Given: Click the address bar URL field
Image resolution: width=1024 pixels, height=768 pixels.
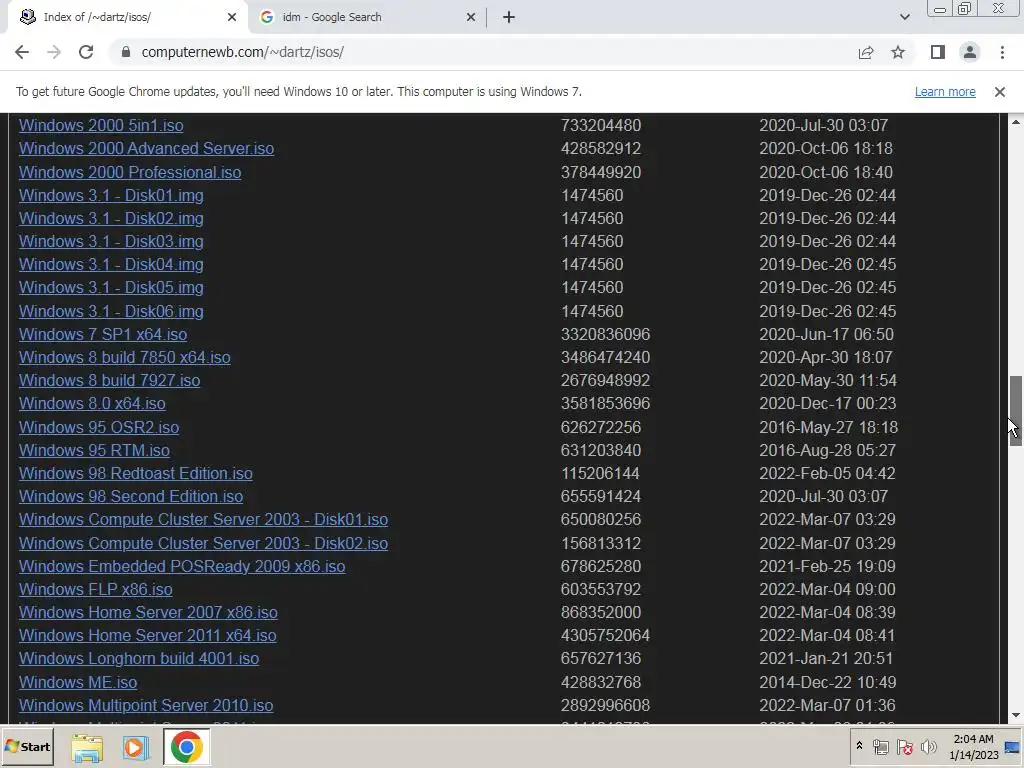Looking at the screenshot, I should (x=483, y=52).
